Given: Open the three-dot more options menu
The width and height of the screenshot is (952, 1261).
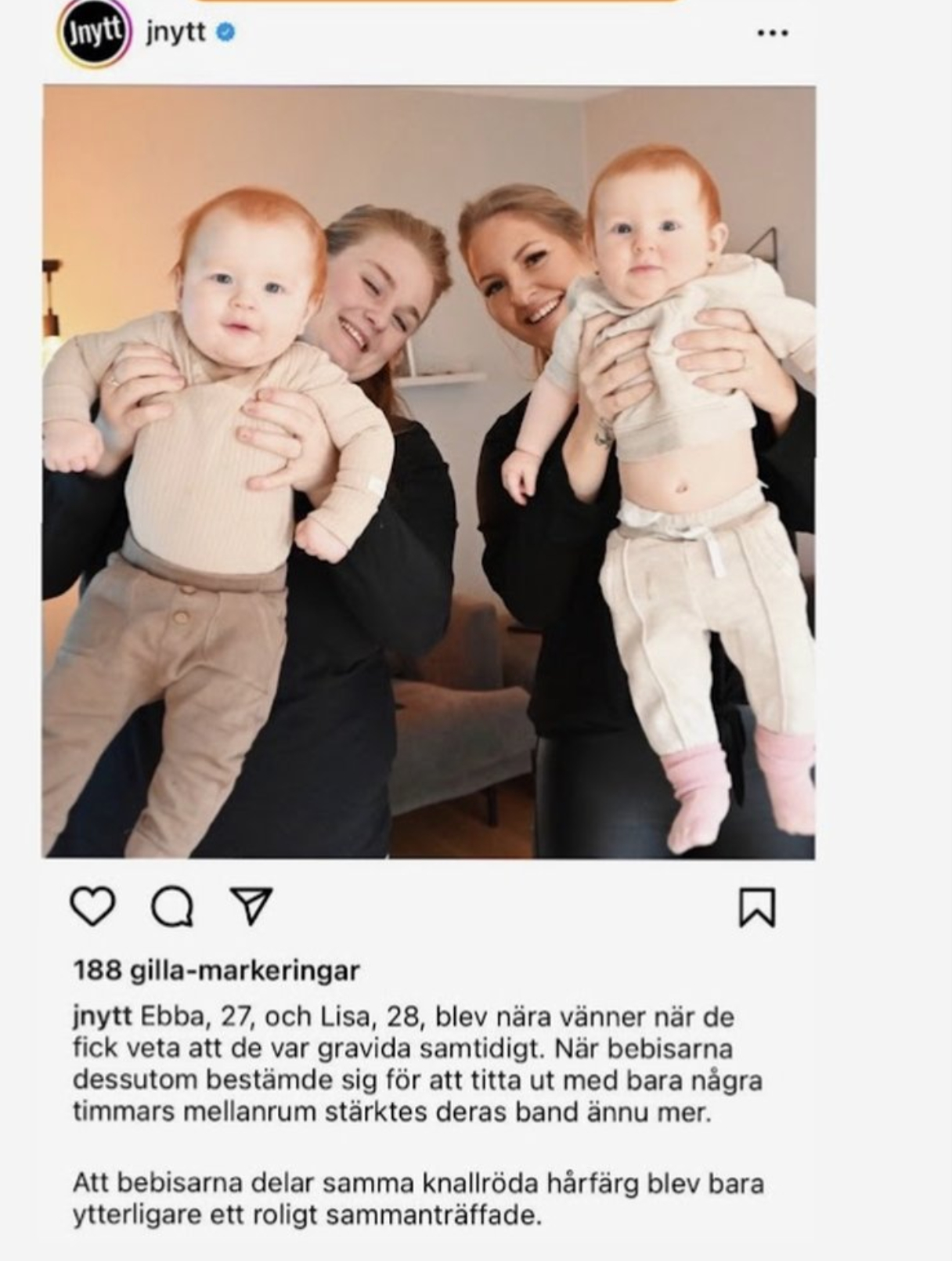Looking at the screenshot, I should pyautogui.click(x=773, y=33).
